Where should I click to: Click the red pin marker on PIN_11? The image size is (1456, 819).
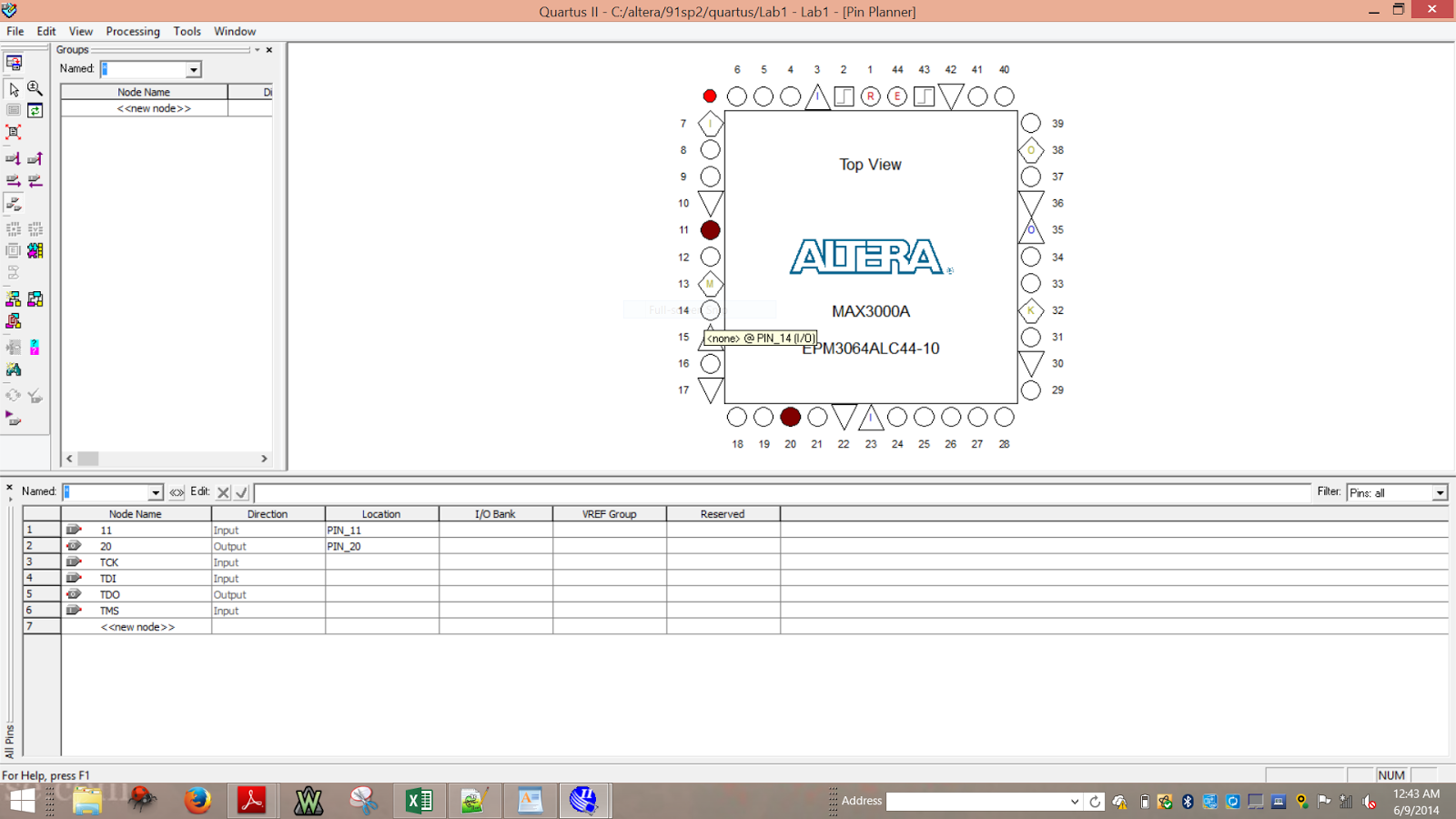(x=710, y=229)
